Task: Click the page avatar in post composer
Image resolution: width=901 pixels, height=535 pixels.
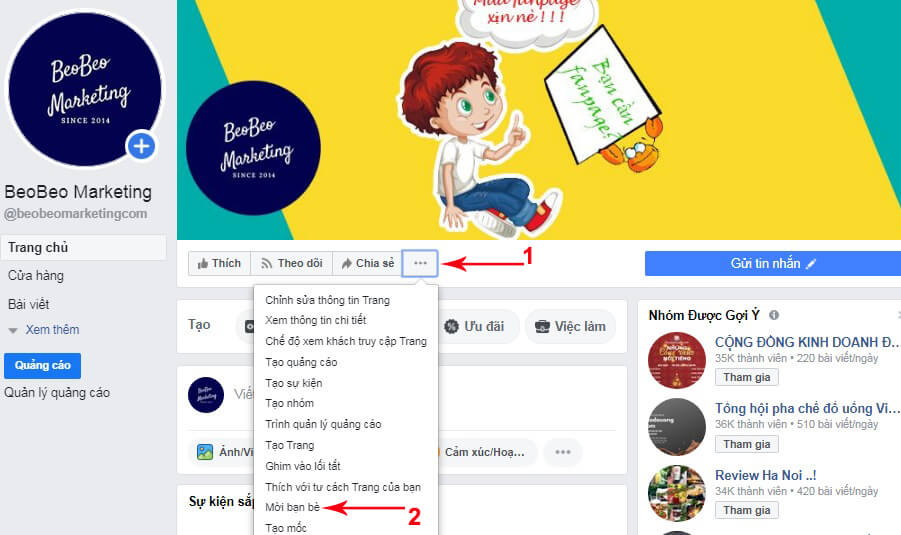Action: 206,395
